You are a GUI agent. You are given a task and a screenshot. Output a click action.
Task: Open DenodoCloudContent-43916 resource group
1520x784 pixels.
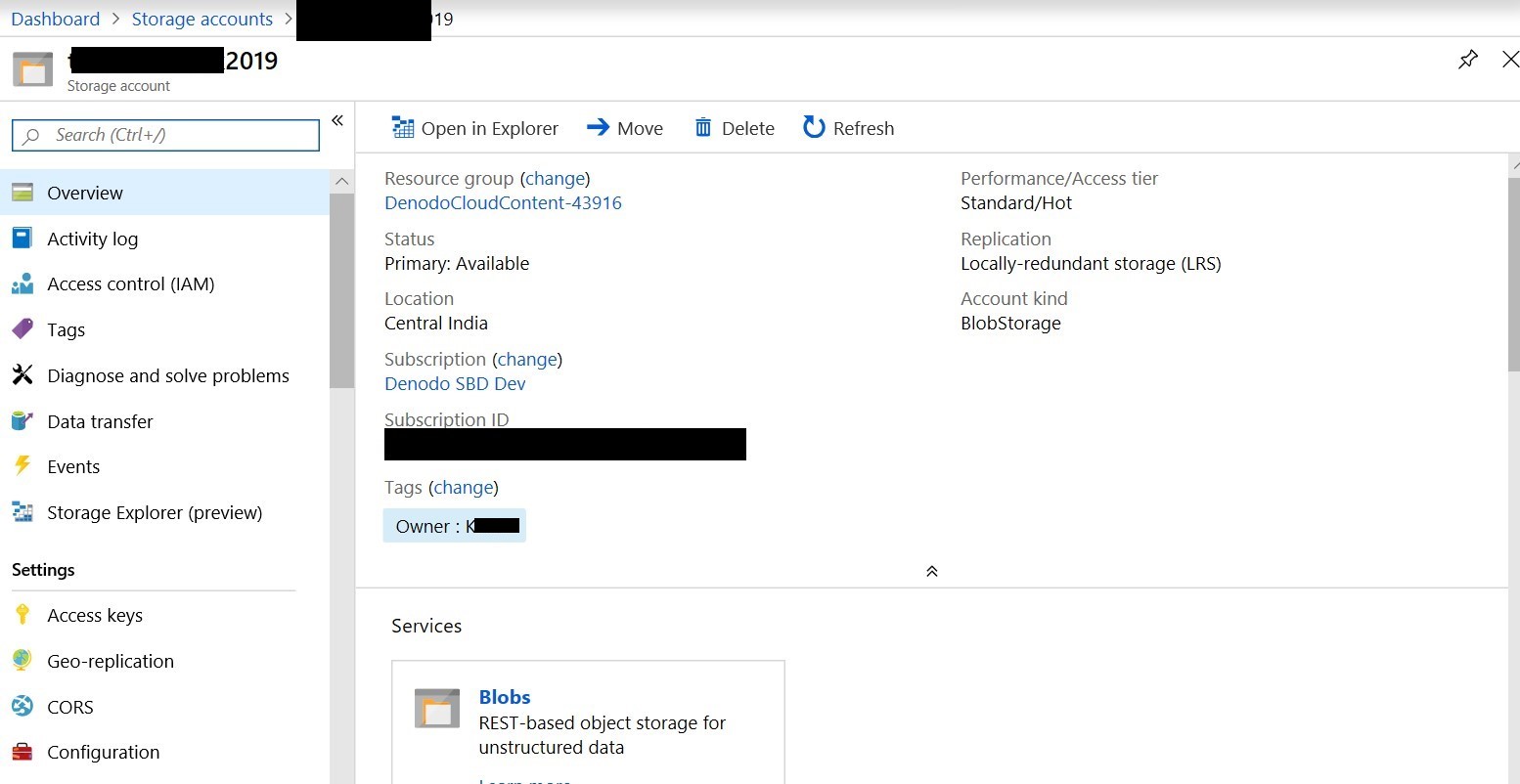click(503, 202)
